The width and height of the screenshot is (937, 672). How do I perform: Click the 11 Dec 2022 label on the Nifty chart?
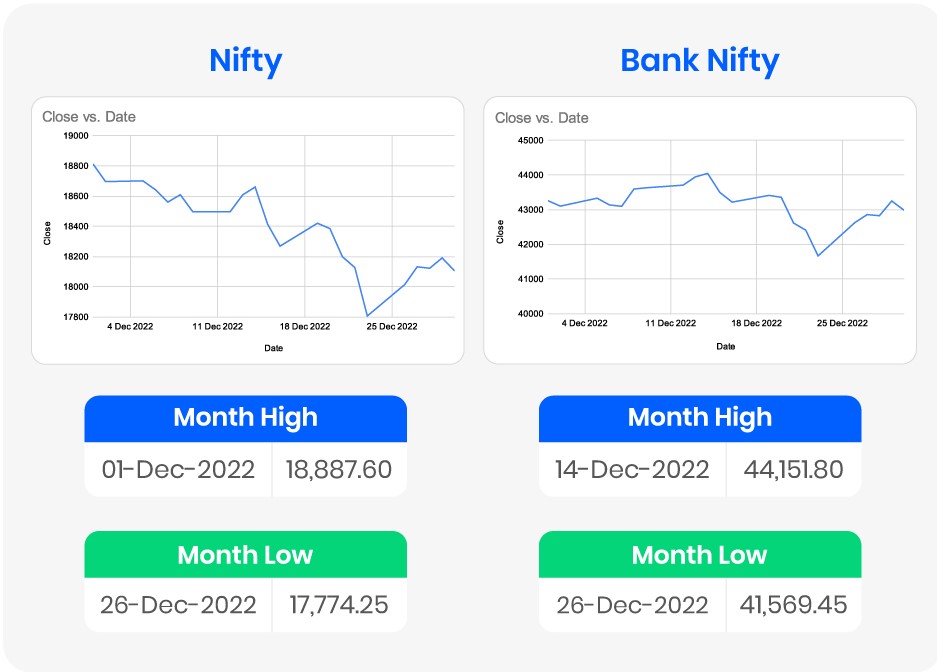coord(217,326)
